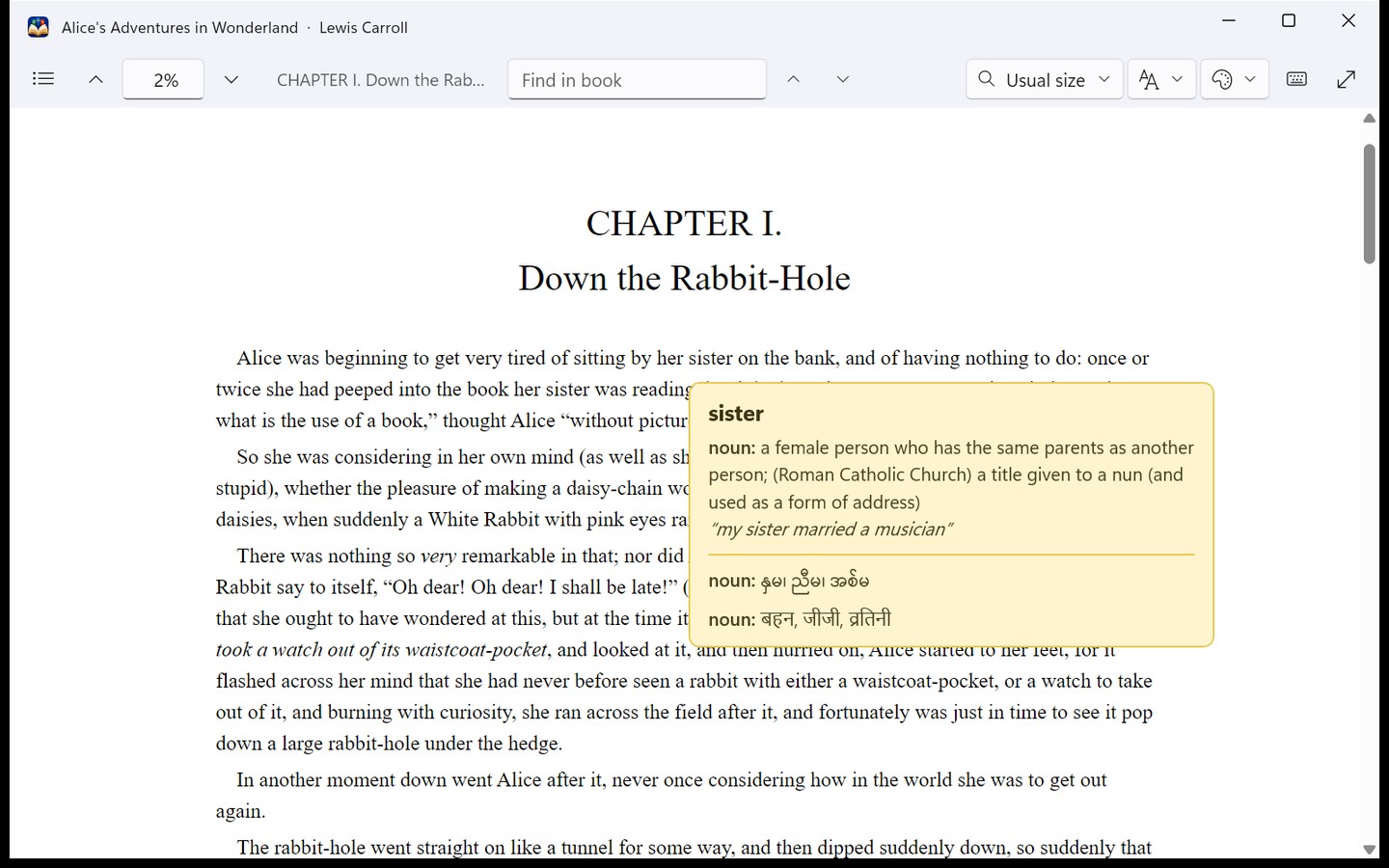The height and width of the screenshot is (868, 1389).
Task: Expand the color theme dropdown arrow
Action: 1250,79
